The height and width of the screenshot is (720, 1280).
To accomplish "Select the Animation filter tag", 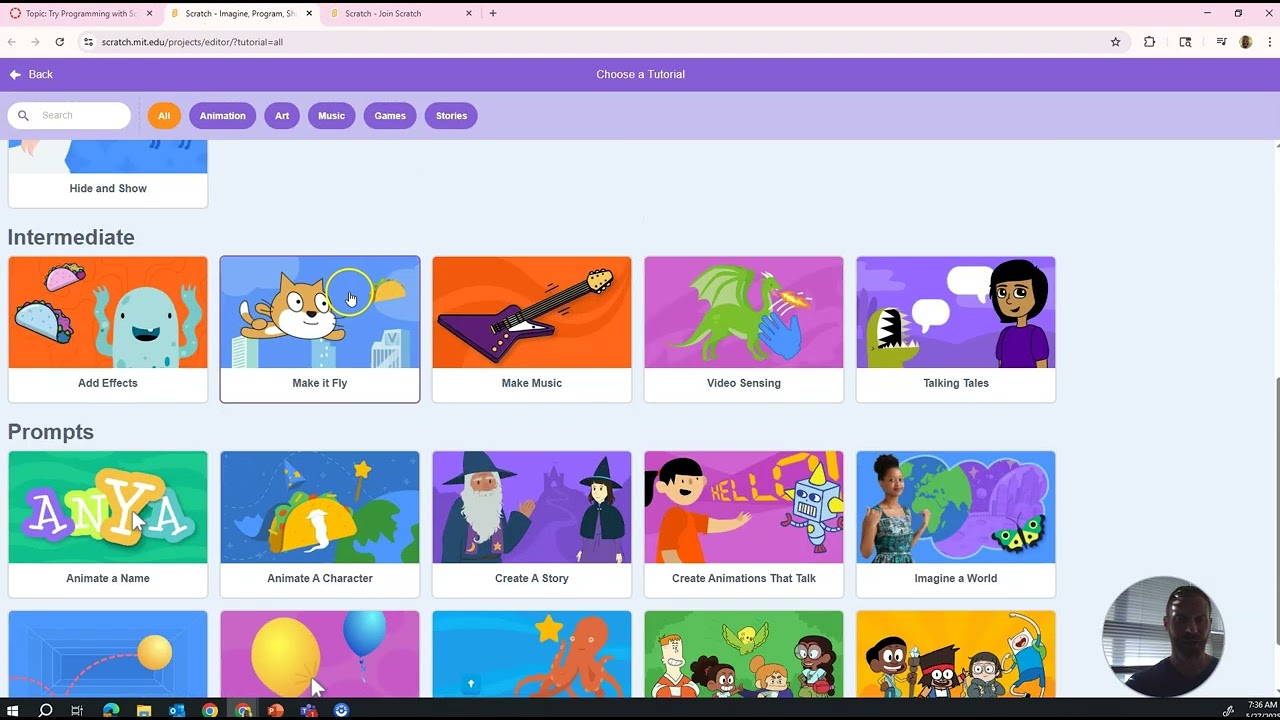I will coord(222,115).
